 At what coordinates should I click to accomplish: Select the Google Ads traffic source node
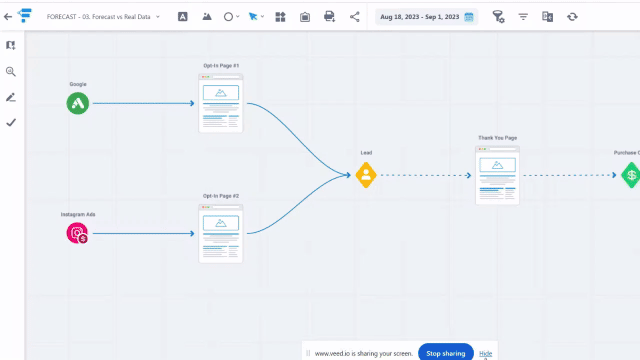coord(78,103)
